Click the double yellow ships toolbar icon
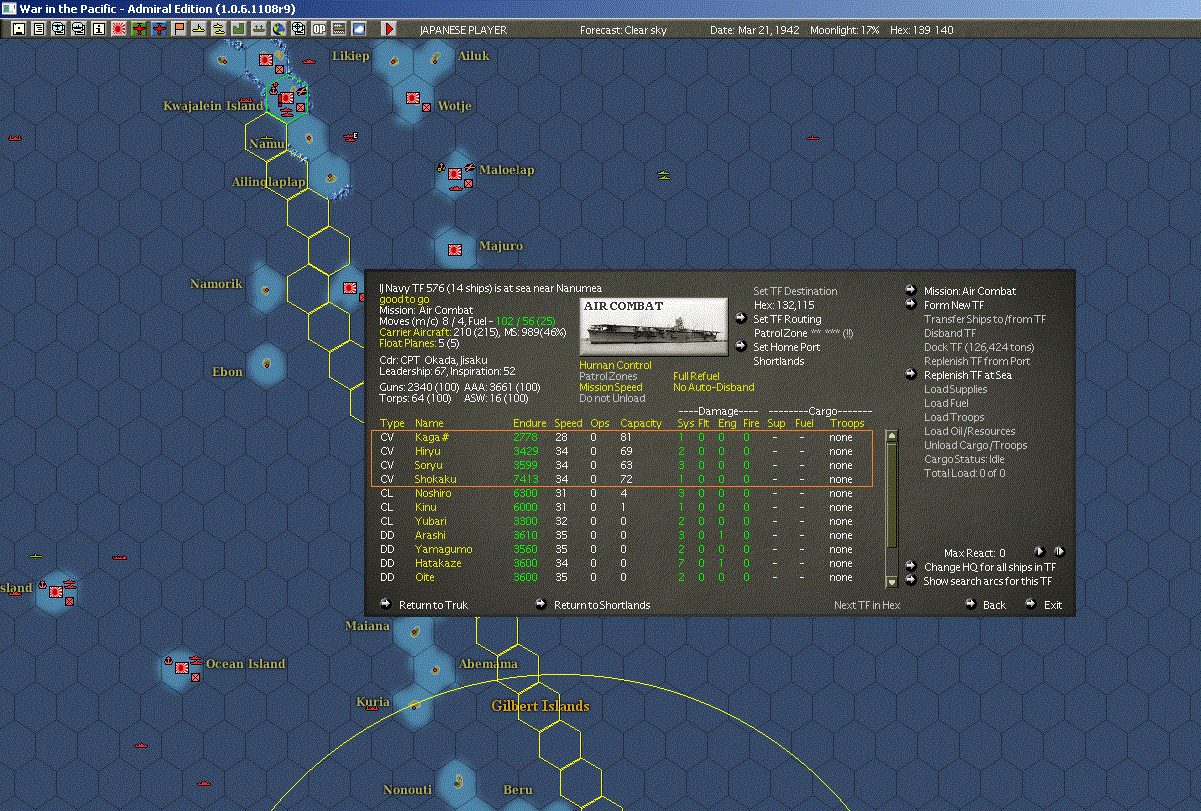 (x=218, y=29)
